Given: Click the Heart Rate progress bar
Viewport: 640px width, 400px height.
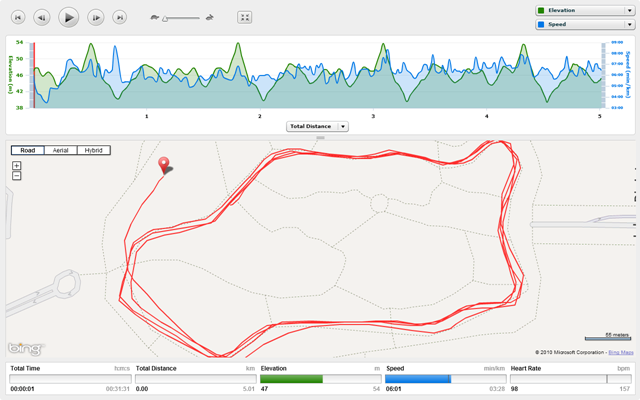Looking at the screenshot, I should click(x=571, y=379).
